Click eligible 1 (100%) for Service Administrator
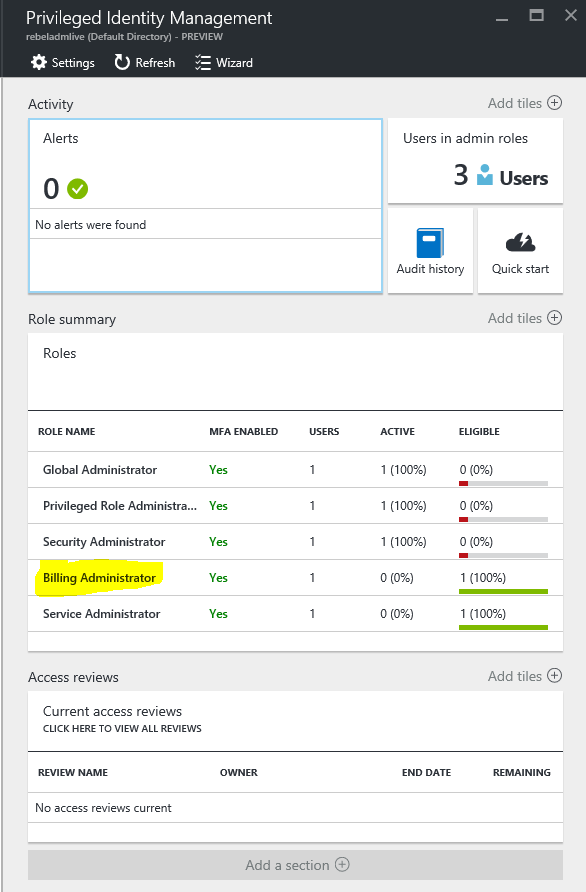The width and height of the screenshot is (586, 892). [483, 613]
